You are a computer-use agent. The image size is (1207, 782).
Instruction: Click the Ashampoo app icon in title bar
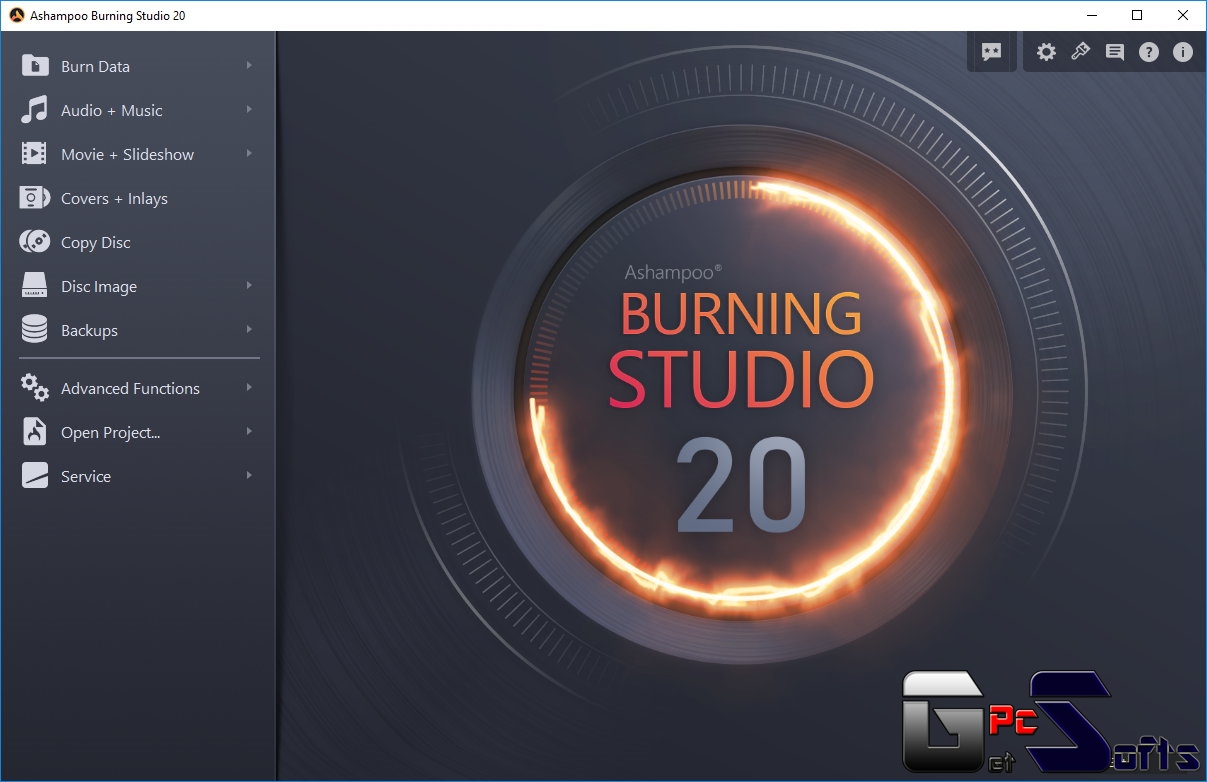click(16, 15)
